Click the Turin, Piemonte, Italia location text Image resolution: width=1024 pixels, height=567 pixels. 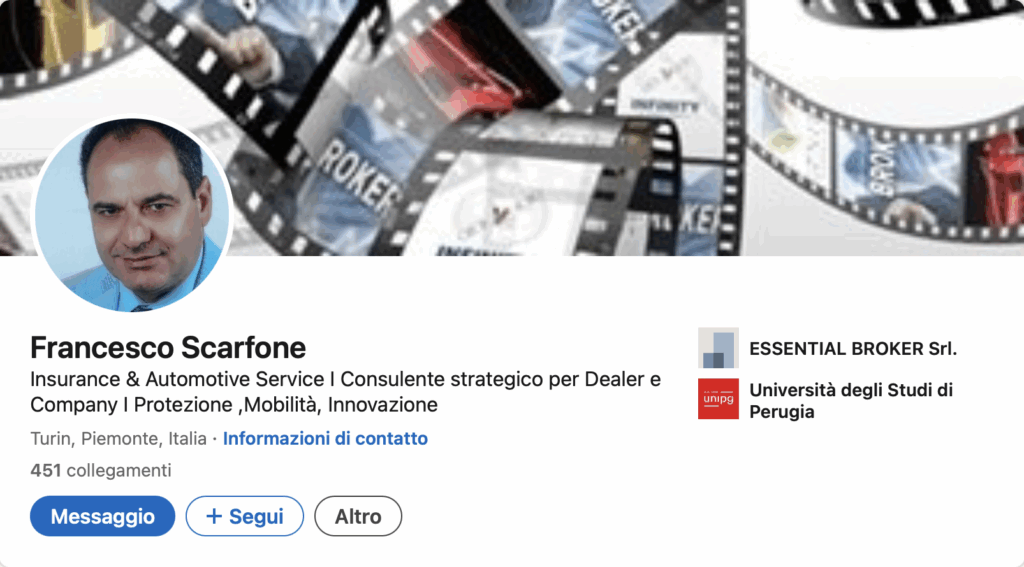(x=118, y=438)
